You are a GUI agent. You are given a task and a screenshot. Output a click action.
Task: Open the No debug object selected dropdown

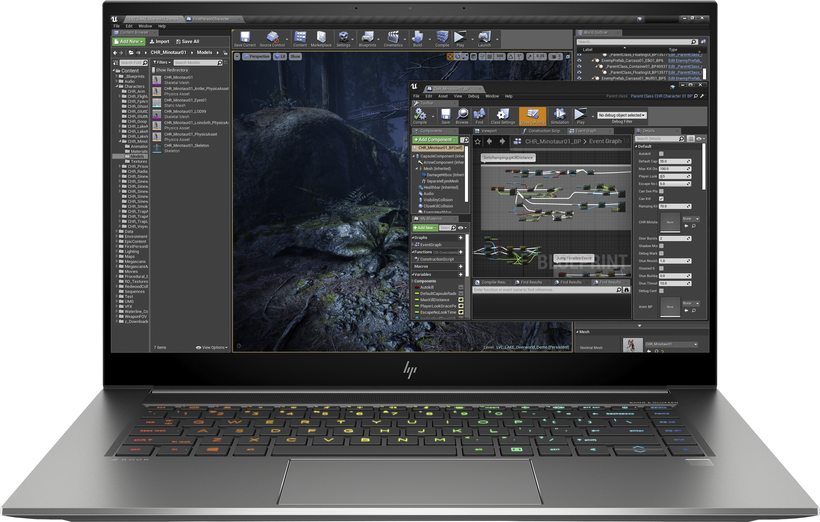tap(622, 115)
